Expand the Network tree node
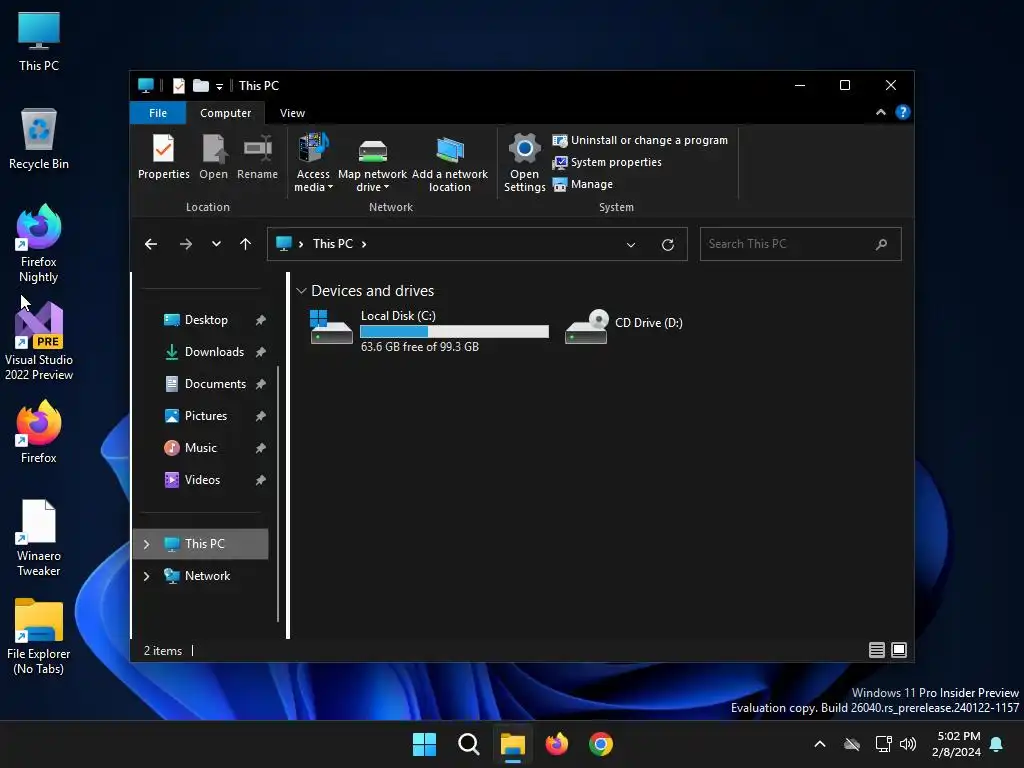The width and height of the screenshot is (1024, 768). click(x=146, y=576)
